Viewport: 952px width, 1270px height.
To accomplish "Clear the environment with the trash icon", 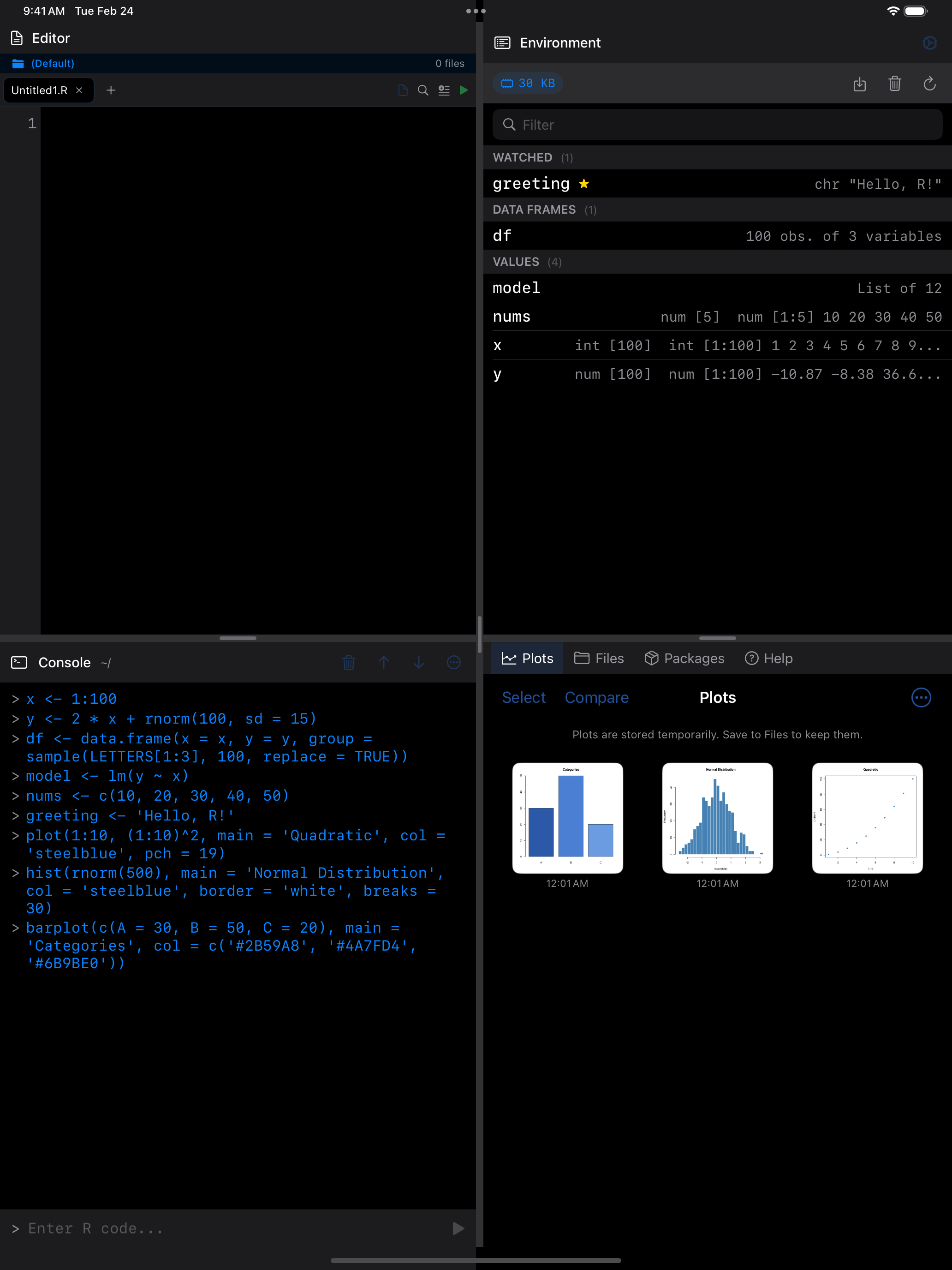I will (x=895, y=84).
